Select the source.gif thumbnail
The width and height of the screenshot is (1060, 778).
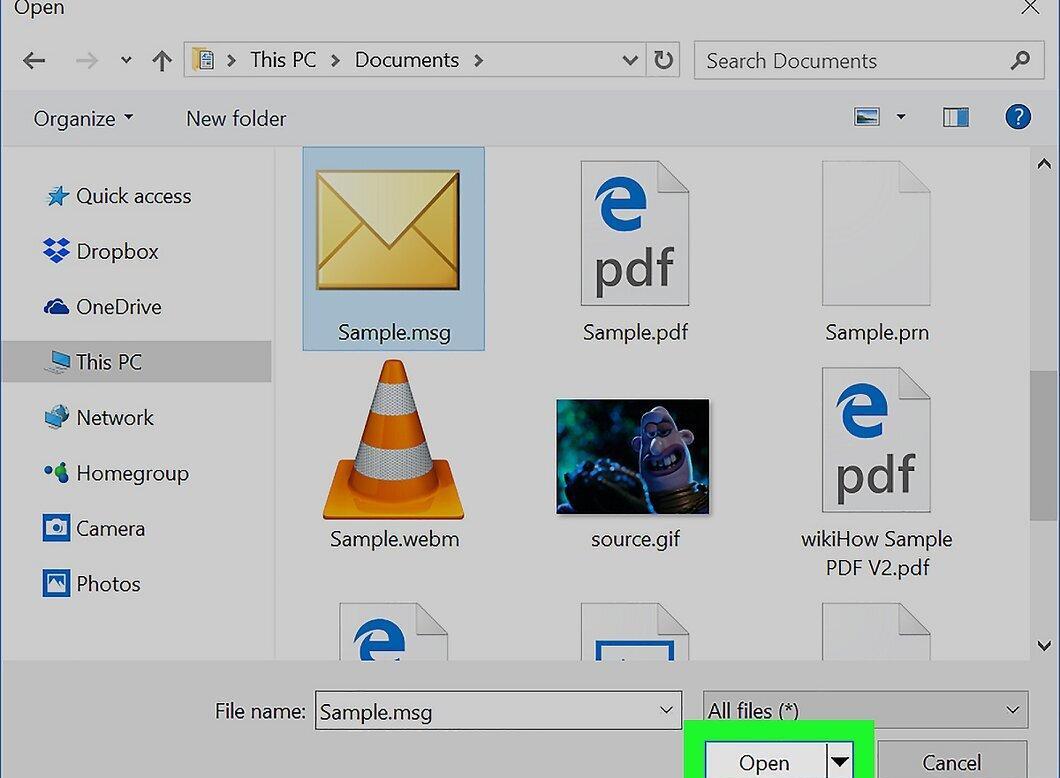(633, 456)
